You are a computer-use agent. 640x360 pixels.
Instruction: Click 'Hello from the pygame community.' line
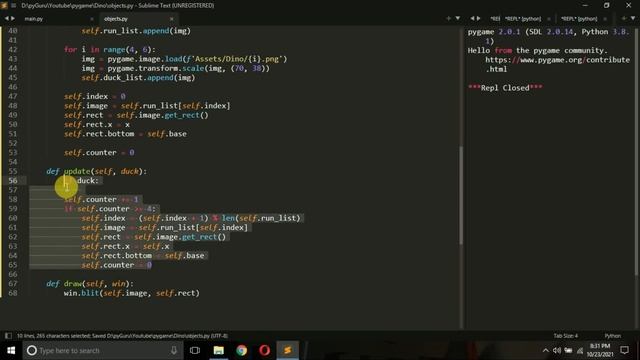point(538,50)
